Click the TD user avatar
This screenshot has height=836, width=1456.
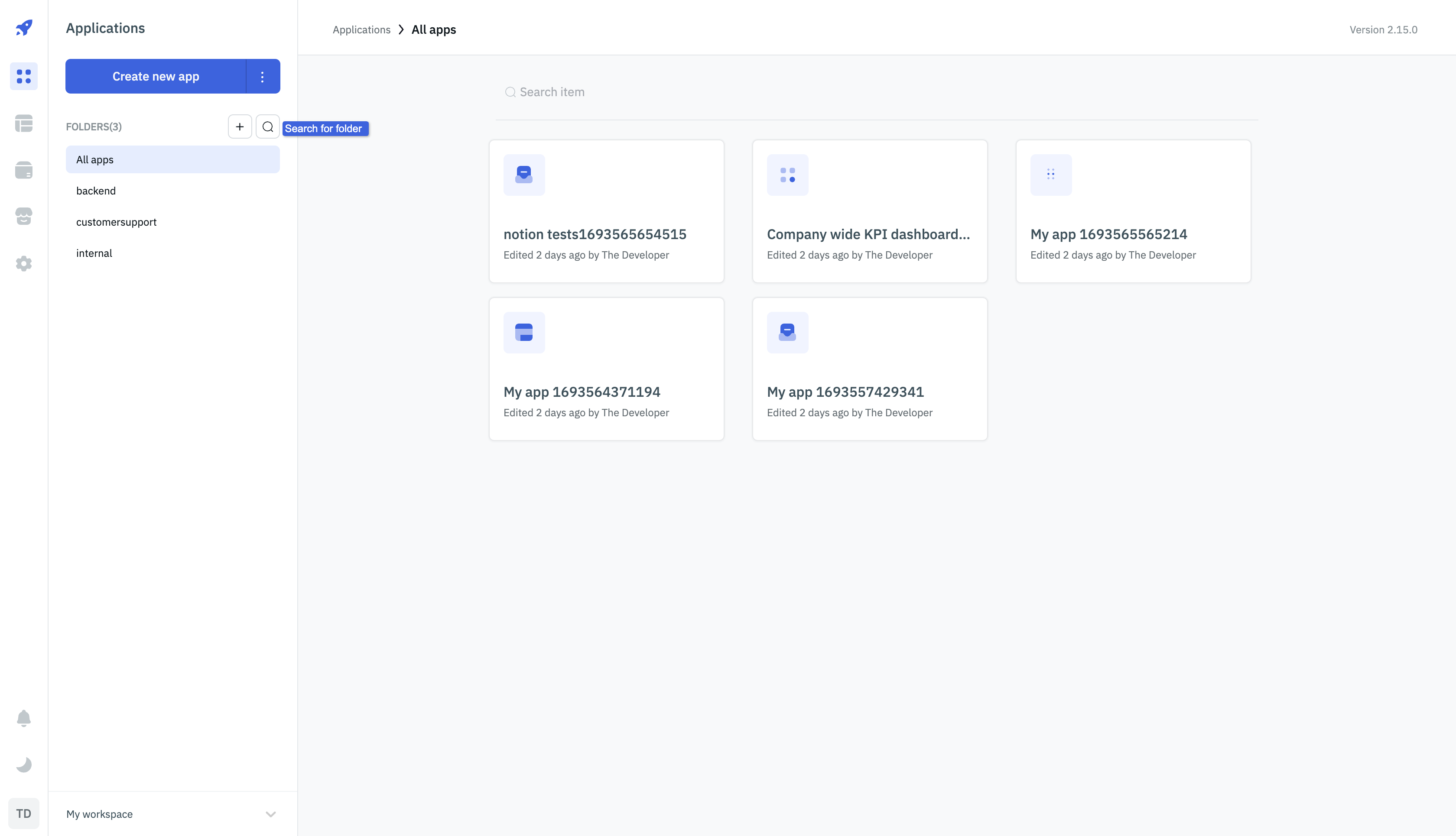pos(23,813)
